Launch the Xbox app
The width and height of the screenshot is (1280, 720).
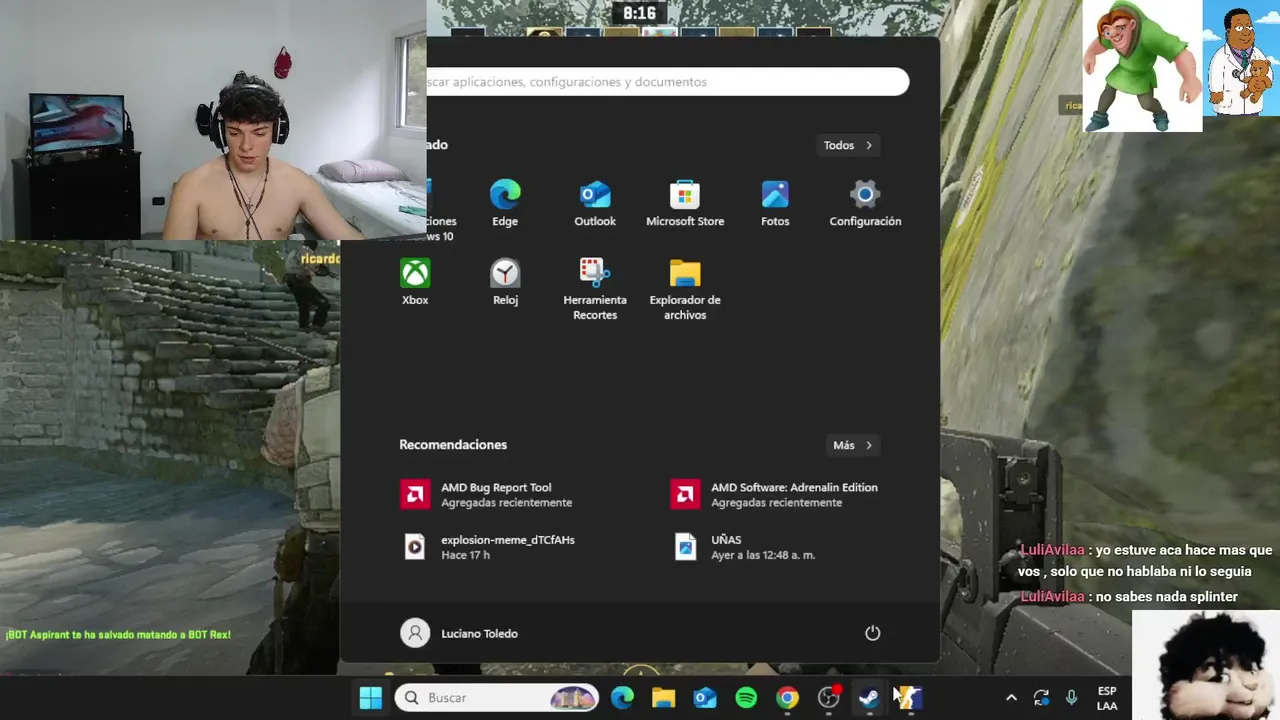coord(415,282)
